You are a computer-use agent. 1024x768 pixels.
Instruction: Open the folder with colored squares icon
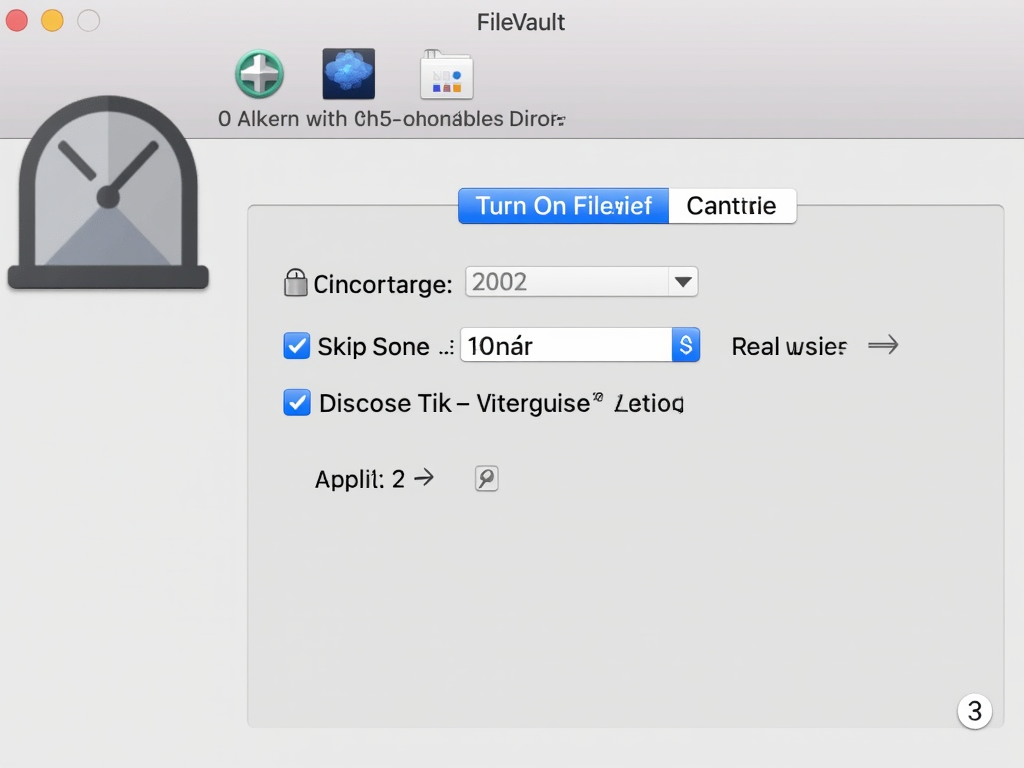(x=447, y=74)
